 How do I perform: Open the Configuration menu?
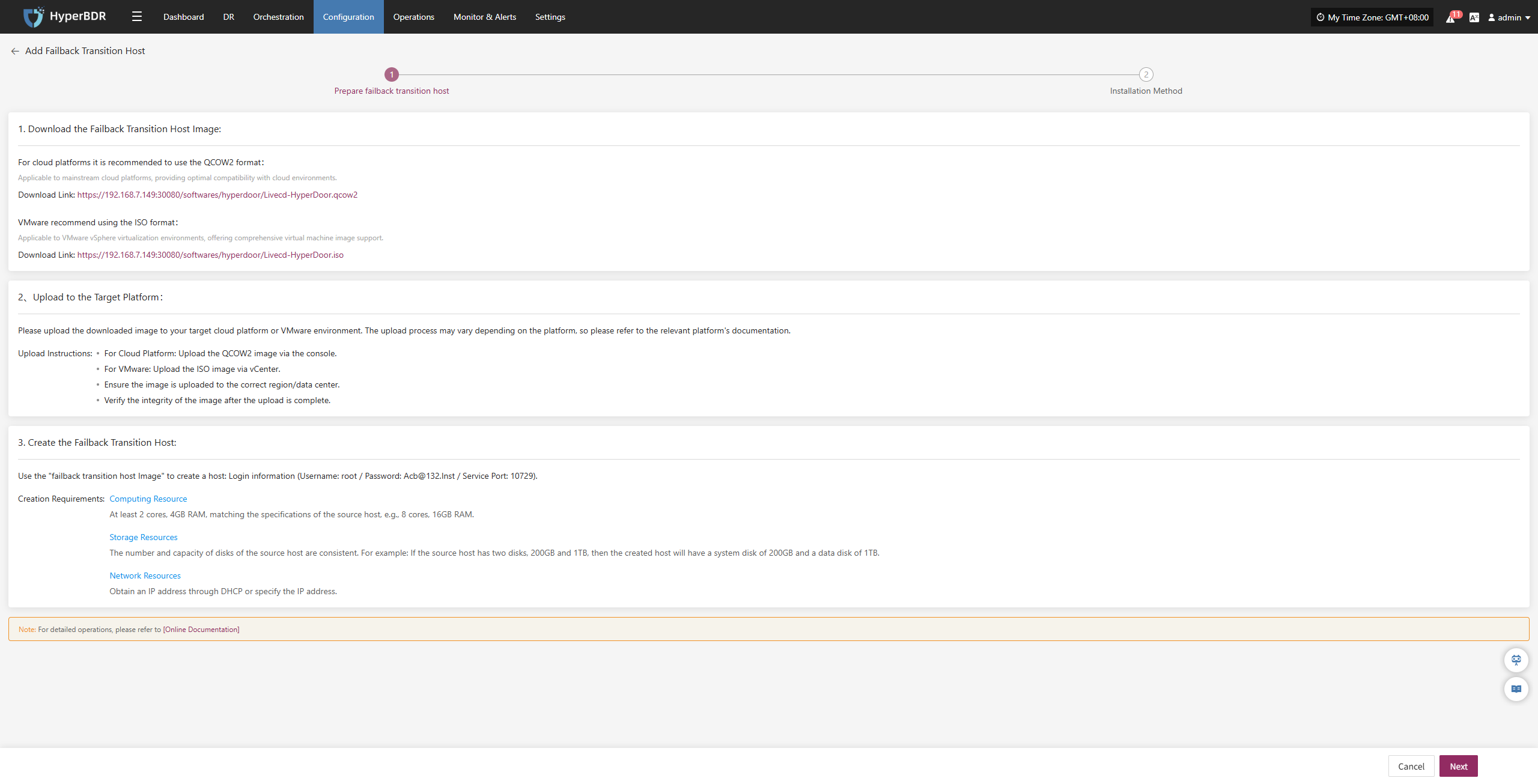(x=348, y=17)
